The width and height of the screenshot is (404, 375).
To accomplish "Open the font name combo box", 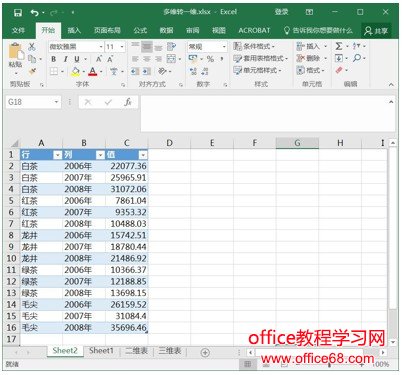I will [x=76, y=47].
